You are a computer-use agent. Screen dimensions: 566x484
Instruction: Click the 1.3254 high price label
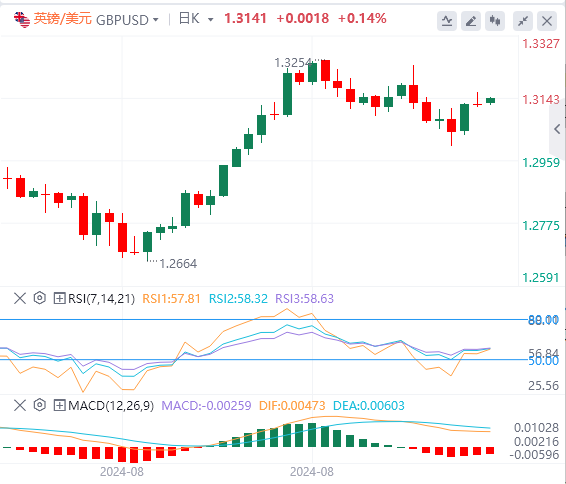pyautogui.click(x=293, y=63)
